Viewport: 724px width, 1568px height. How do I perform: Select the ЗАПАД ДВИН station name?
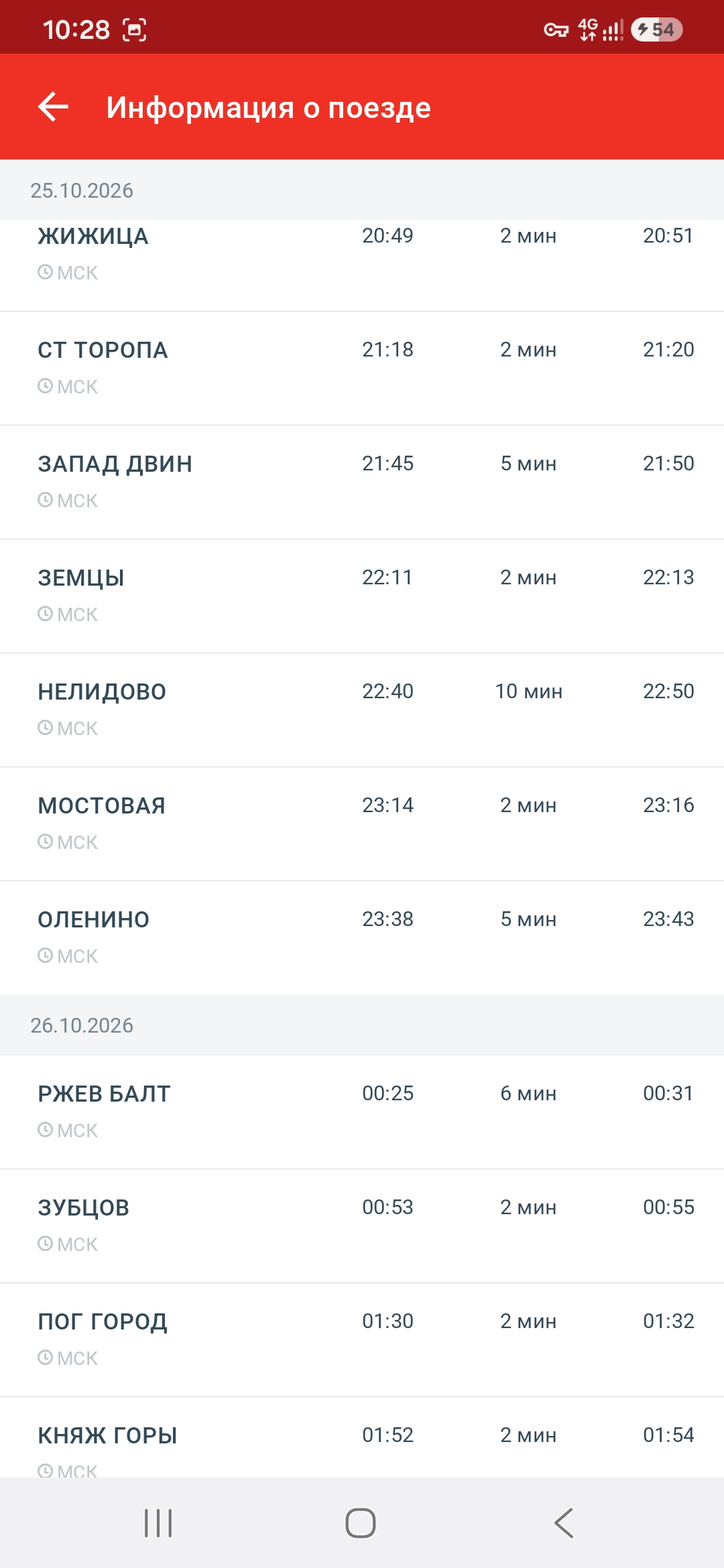[x=115, y=464]
